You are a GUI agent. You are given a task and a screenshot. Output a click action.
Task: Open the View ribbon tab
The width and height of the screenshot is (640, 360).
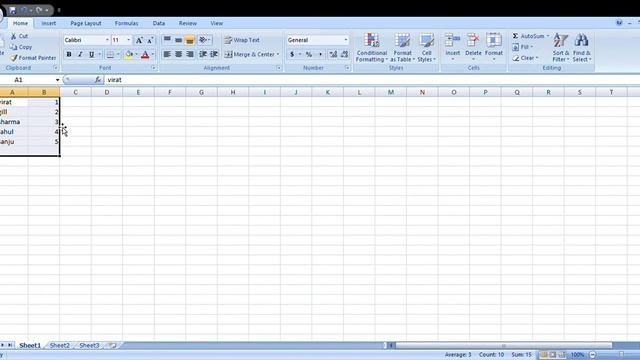pos(217,23)
